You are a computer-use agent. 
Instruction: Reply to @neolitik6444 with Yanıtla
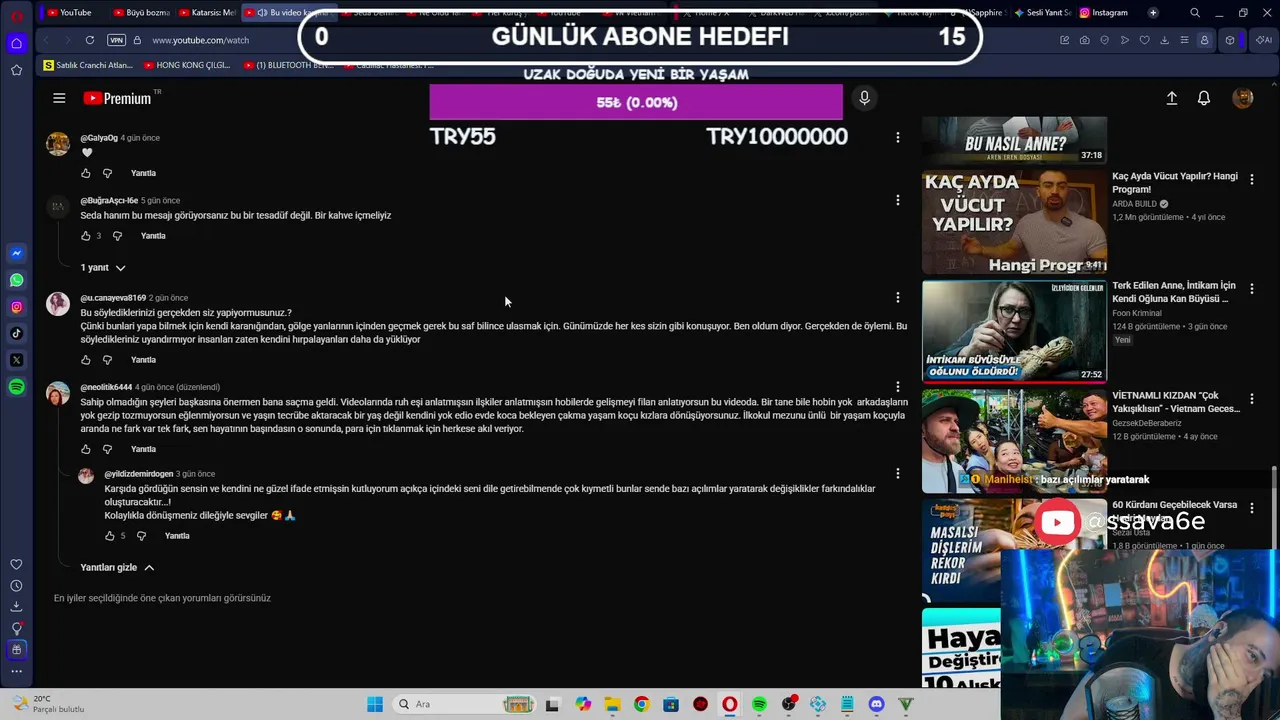(143, 449)
